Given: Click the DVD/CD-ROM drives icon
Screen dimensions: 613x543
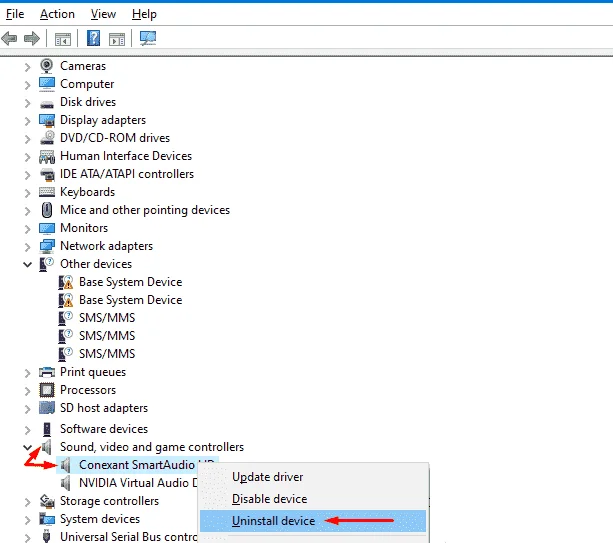Looking at the screenshot, I should point(47,138).
